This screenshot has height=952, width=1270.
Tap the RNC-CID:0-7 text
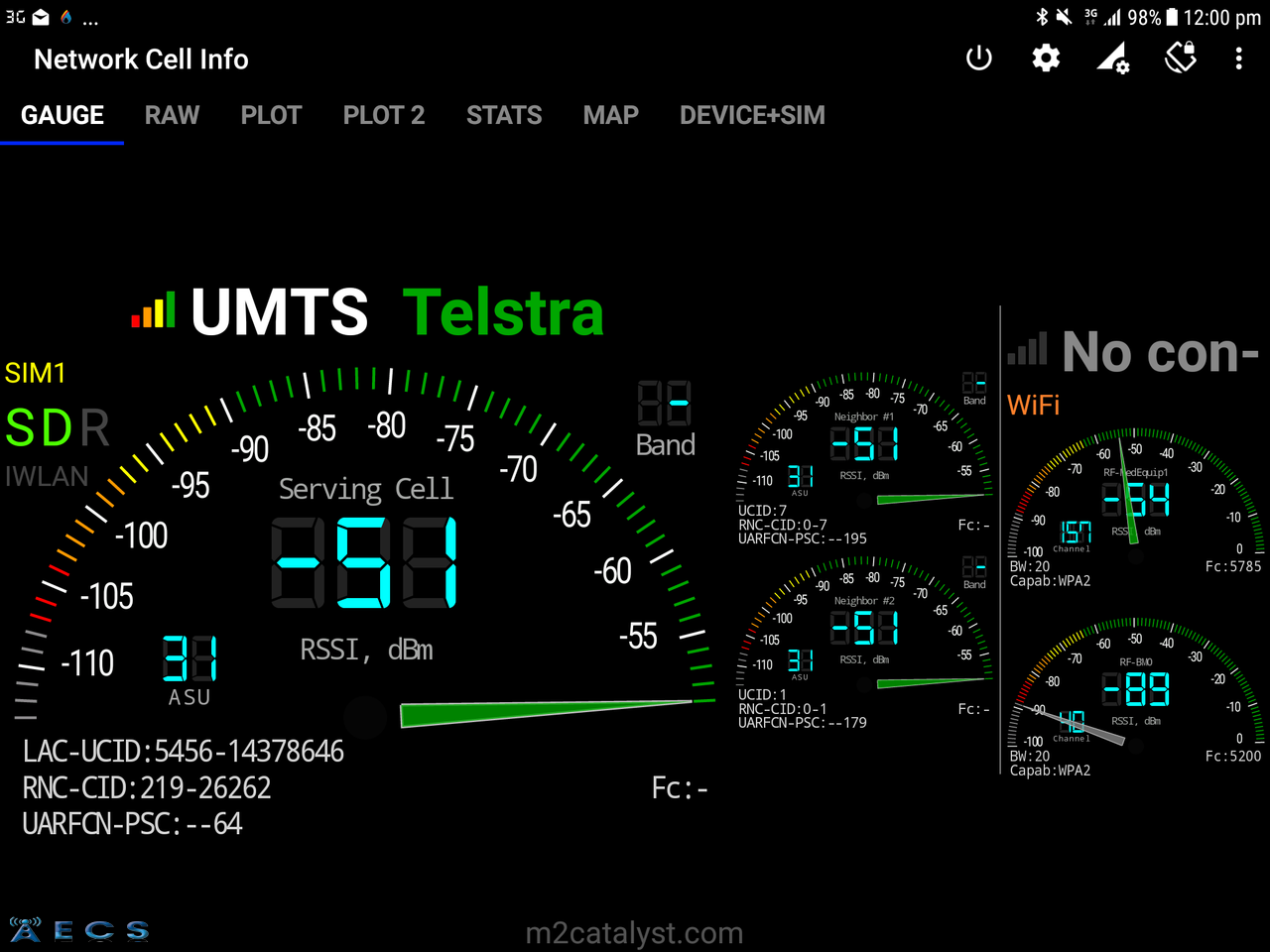[783, 525]
